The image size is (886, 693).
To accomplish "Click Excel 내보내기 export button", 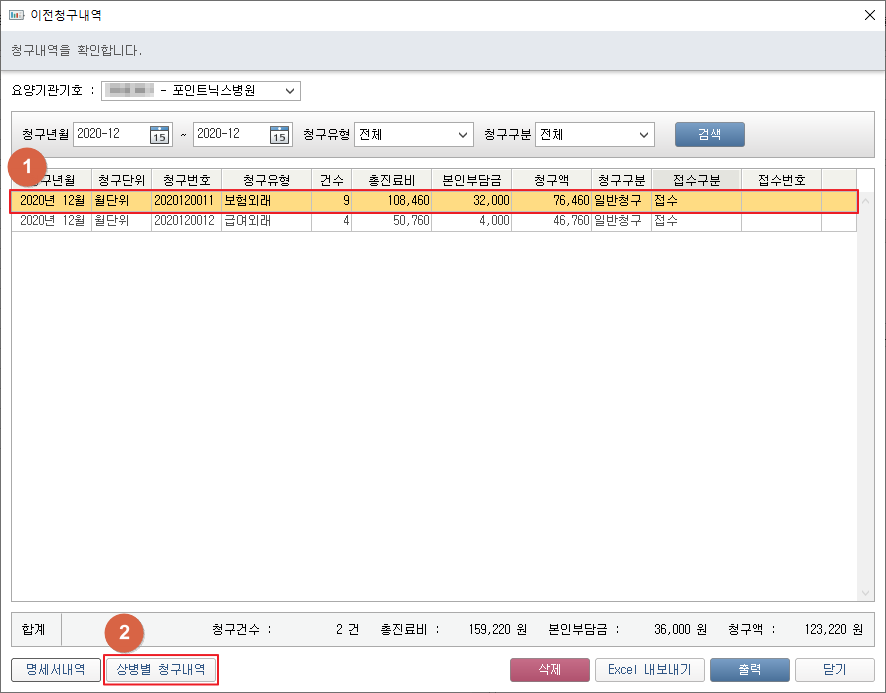I will click(x=649, y=669).
